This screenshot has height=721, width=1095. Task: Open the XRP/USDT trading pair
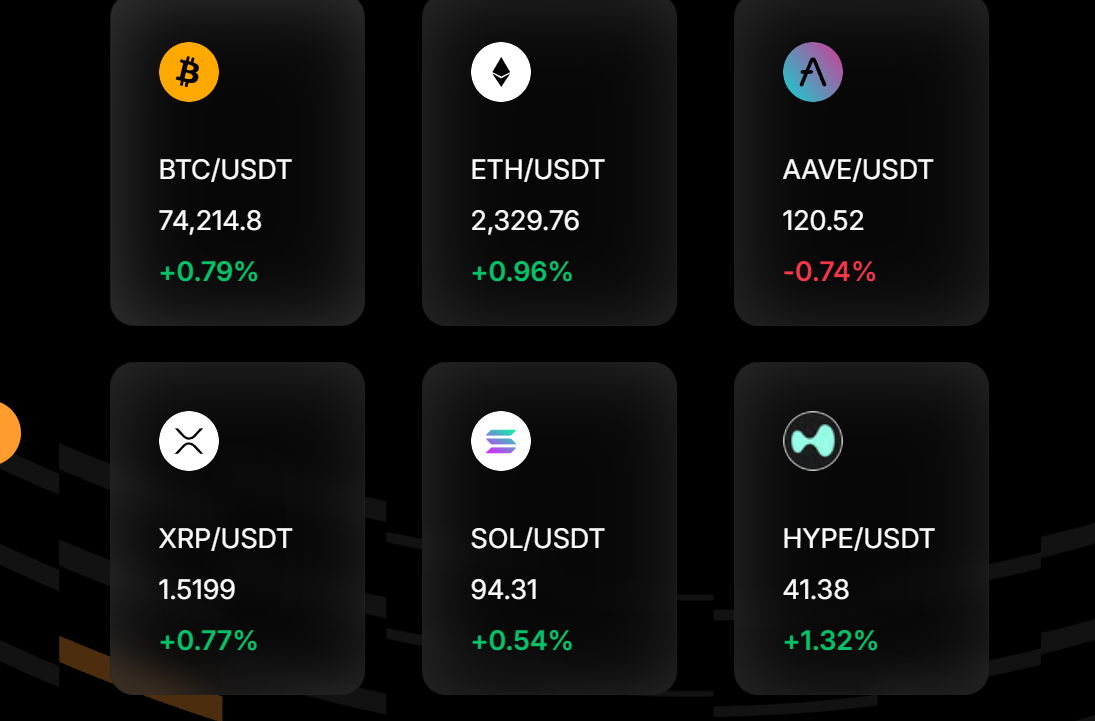pyautogui.click(x=224, y=537)
